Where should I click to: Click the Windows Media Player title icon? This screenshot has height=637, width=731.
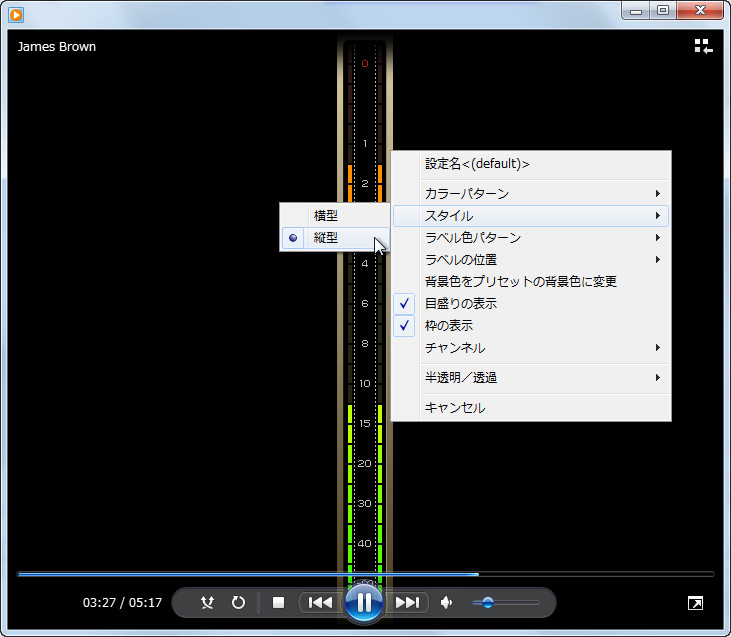pos(16,15)
